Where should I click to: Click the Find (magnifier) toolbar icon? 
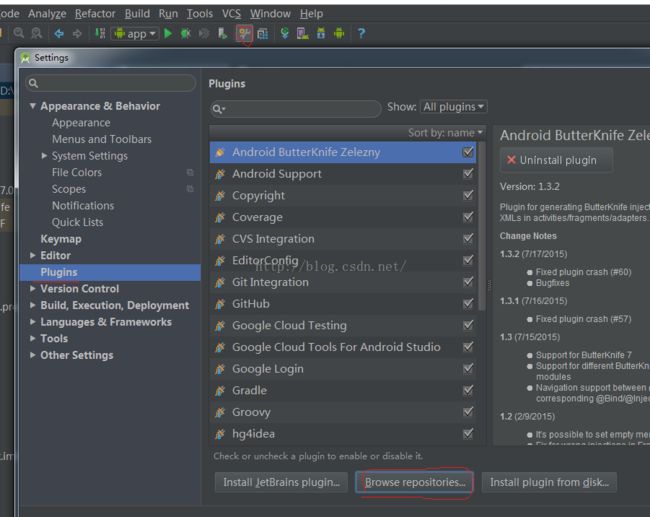[19, 33]
